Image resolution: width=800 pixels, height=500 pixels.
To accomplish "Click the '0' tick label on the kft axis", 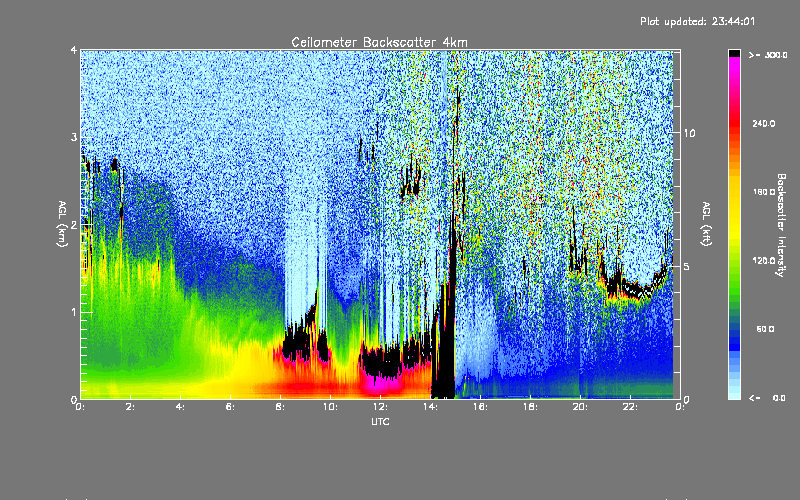I will tap(687, 399).
